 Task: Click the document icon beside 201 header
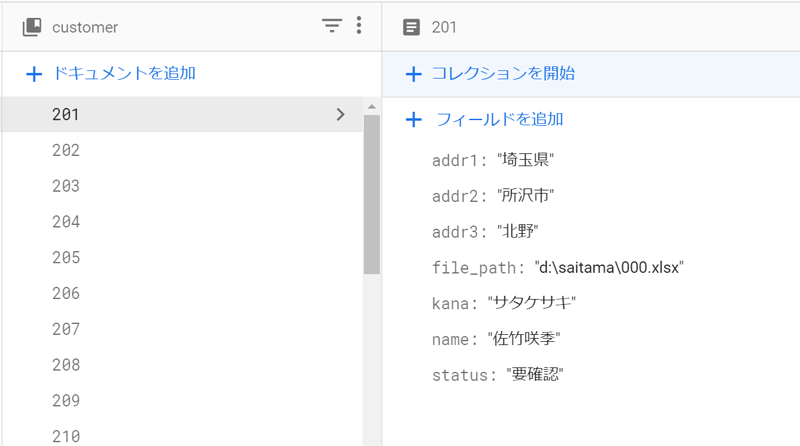pos(411,27)
